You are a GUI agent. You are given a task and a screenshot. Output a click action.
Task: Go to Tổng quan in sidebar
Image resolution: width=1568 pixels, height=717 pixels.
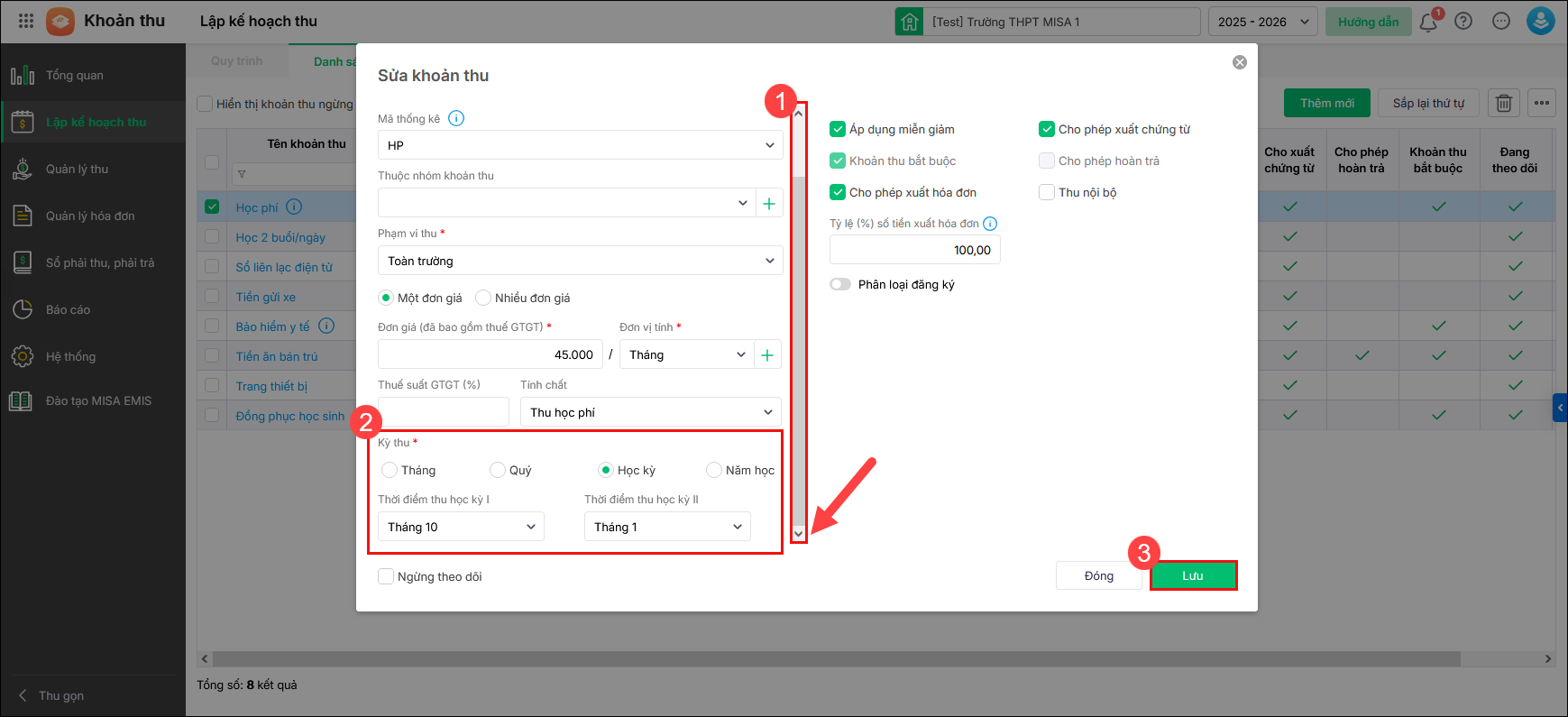point(93,75)
